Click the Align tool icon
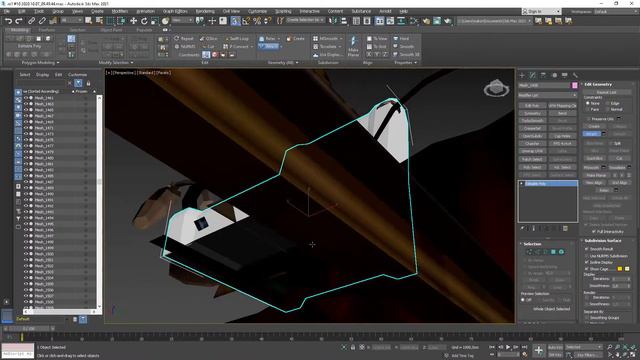This screenshot has width=640, height=360. pos(344,20)
